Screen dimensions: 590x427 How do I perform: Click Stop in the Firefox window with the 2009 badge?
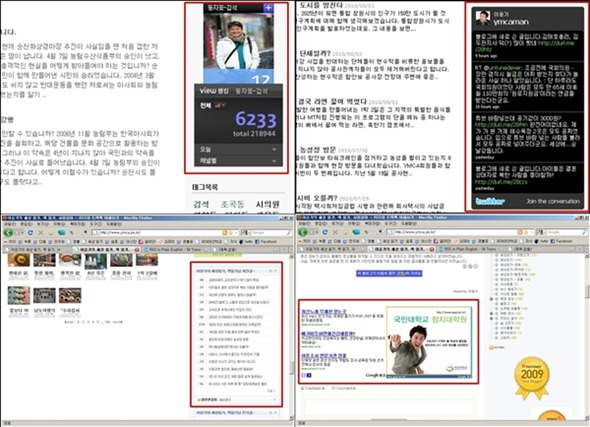click(335, 232)
